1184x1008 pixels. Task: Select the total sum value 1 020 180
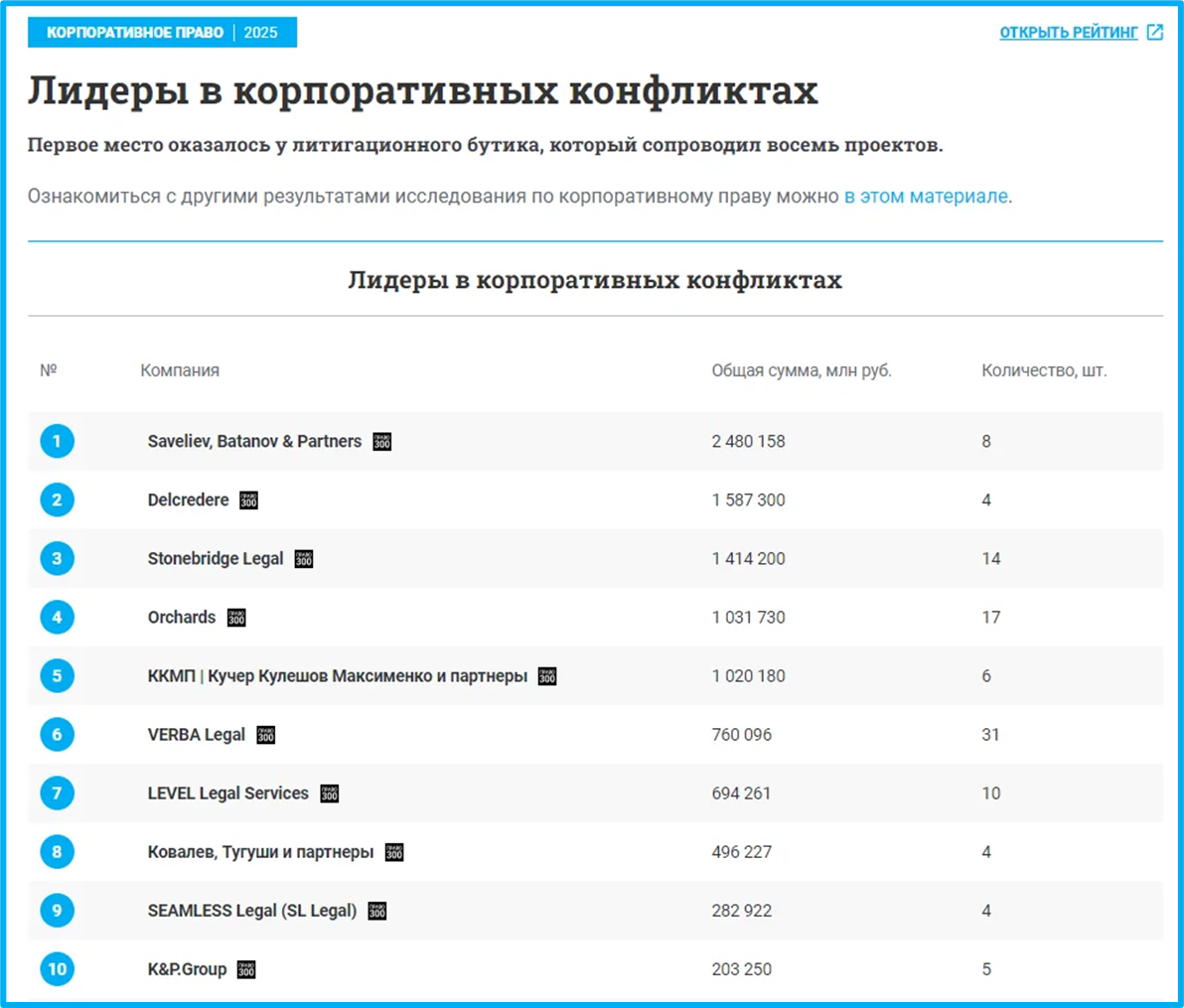pyautogui.click(x=748, y=675)
